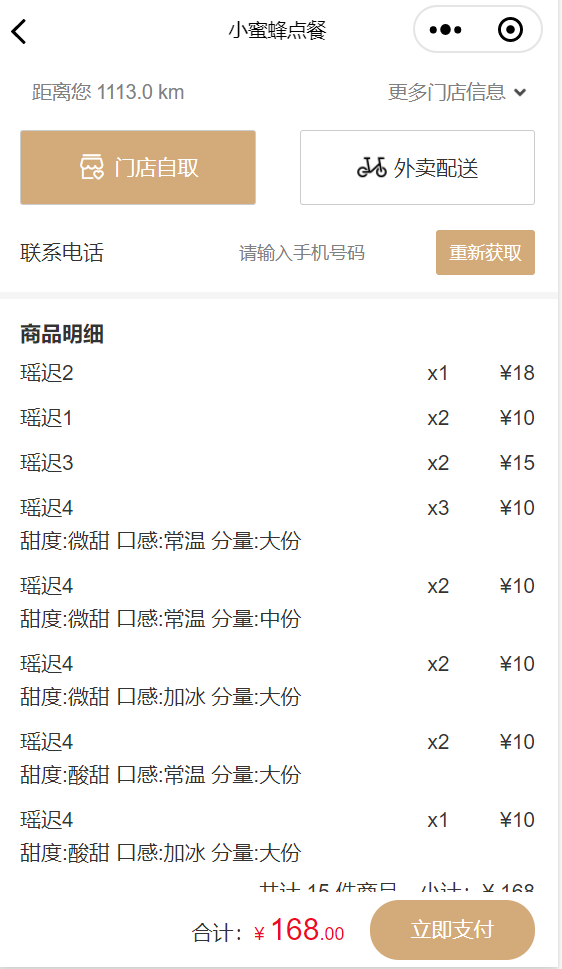Select the 门店自取 pickup tab
This screenshot has width=562, height=969.
(138, 167)
